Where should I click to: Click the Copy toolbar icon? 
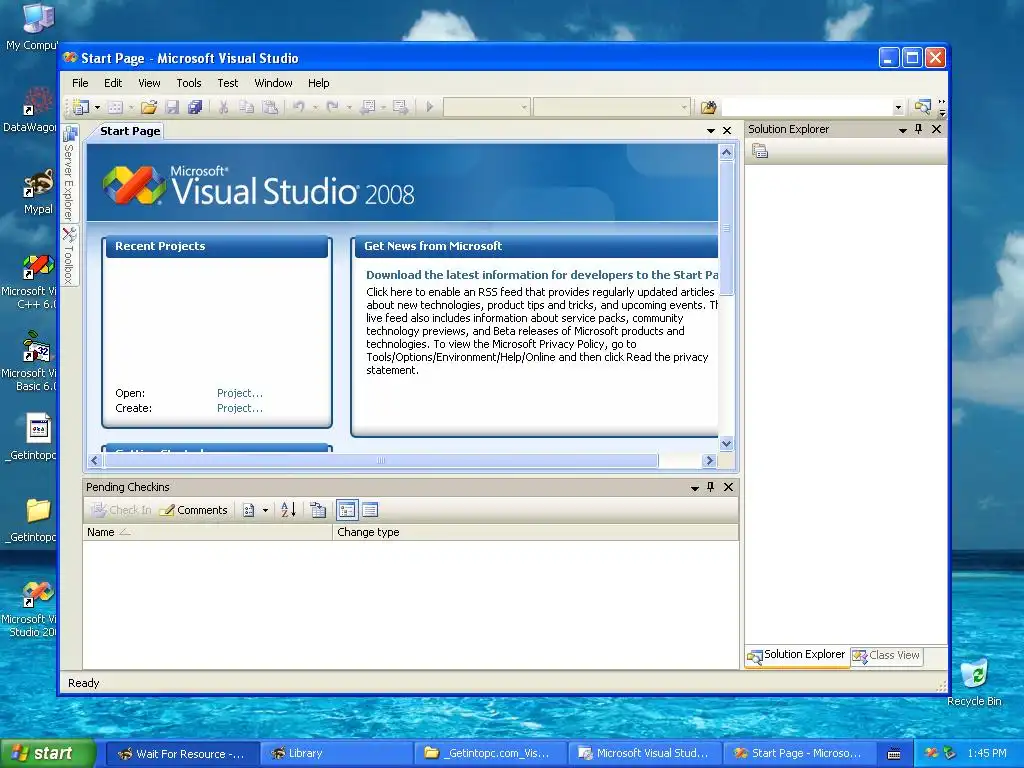tap(246, 107)
